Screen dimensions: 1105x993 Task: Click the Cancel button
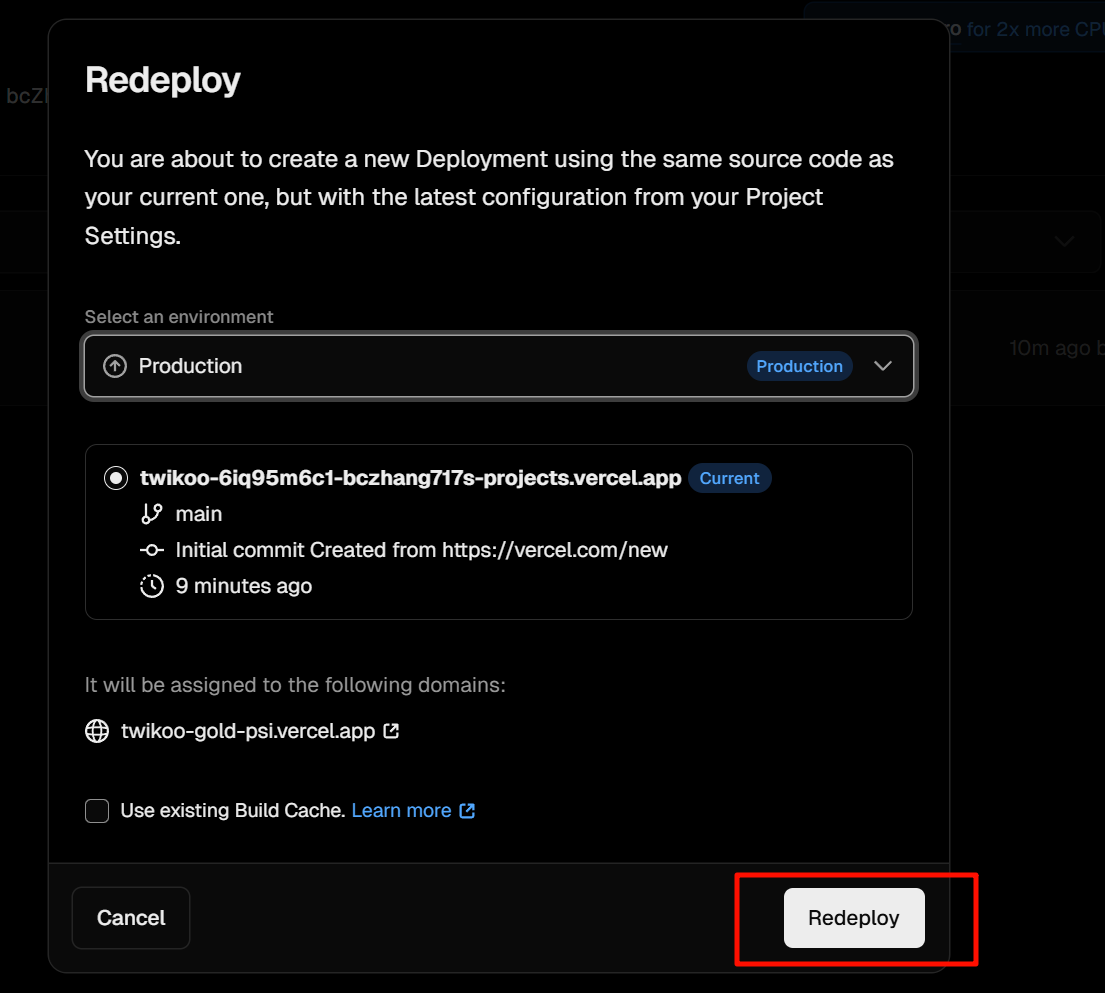tap(131, 918)
